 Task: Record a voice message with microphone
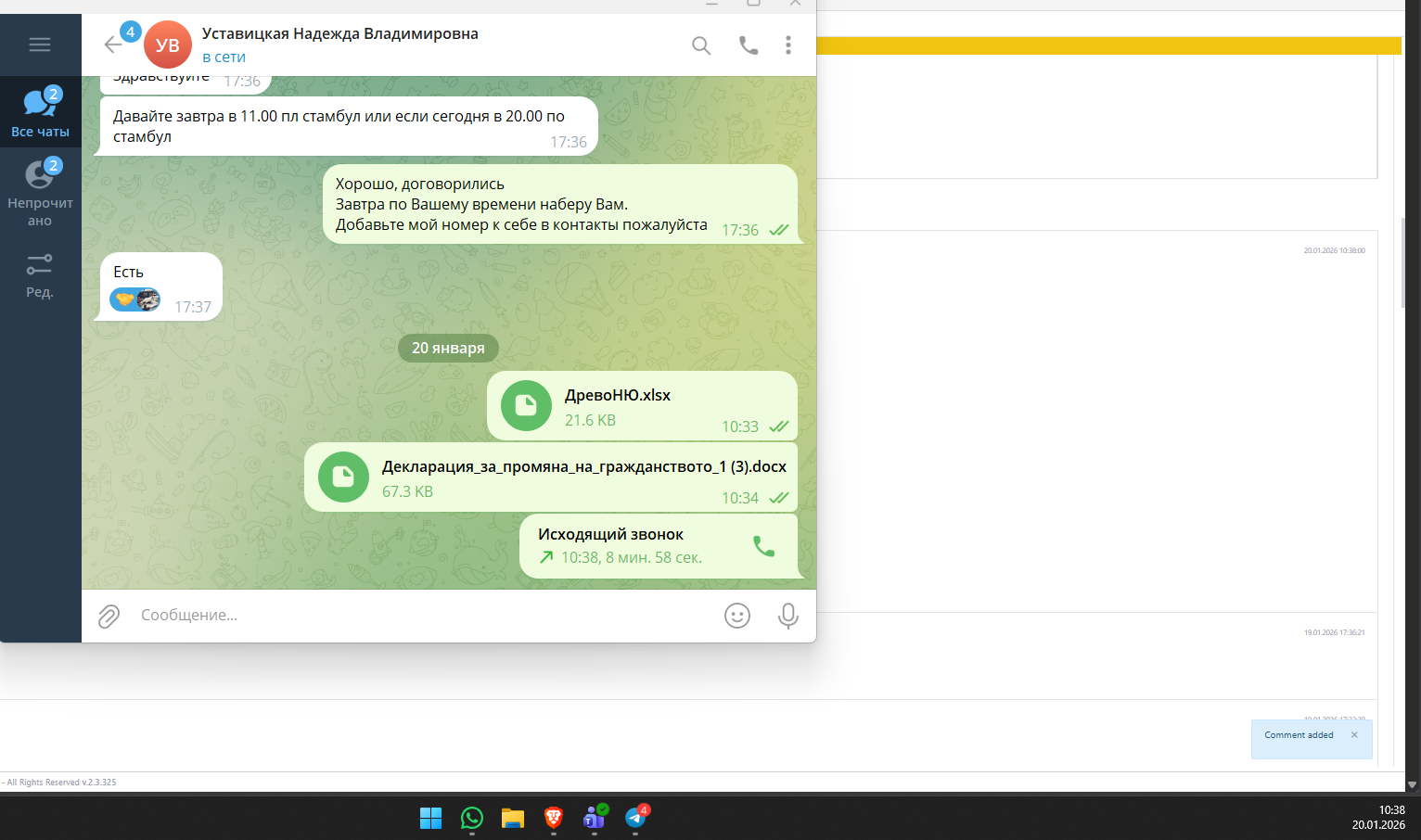click(788, 616)
